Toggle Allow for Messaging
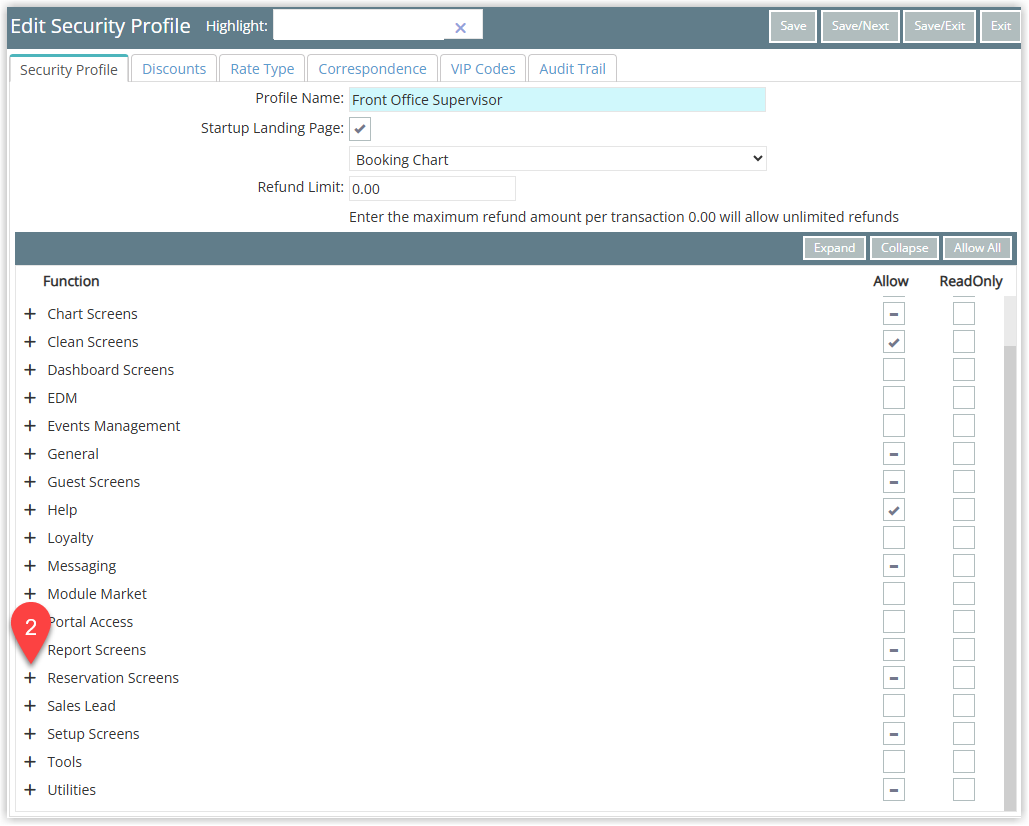This screenshot has width=1029, height=826. click(x=894, y=566)
